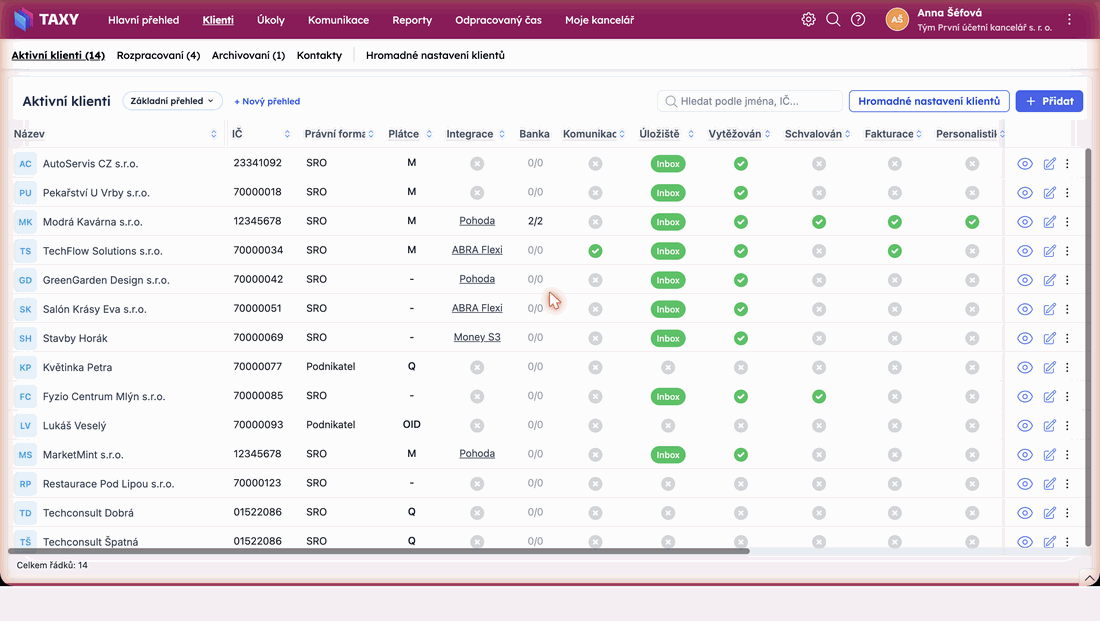1100x621 pixels.
Task: Click the outlined Hromadné nastavení klientů button
Action: coord(929,101)
